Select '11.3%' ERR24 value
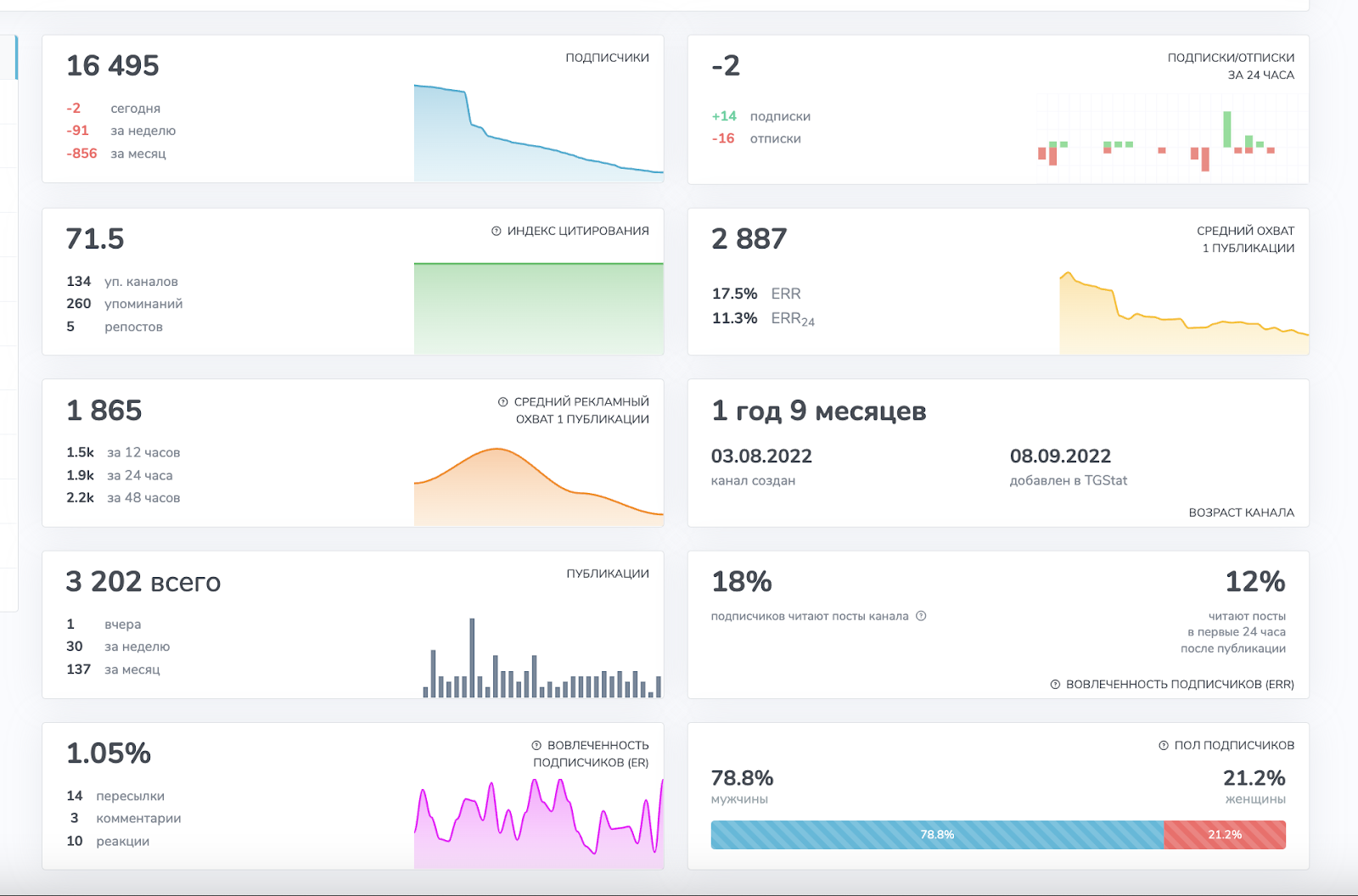The height and width of the screenshot is (896, 1358). point(734,318)
